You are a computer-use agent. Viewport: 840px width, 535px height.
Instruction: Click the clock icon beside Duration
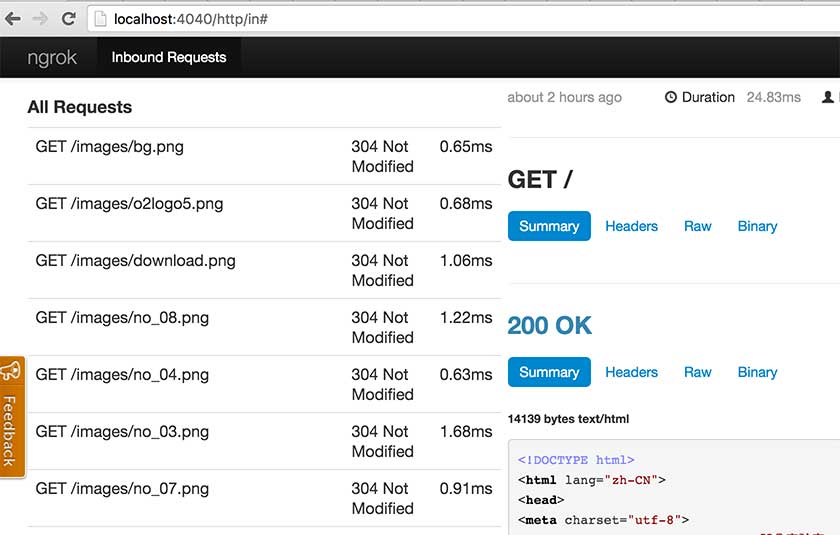click(x=671, y=97)
